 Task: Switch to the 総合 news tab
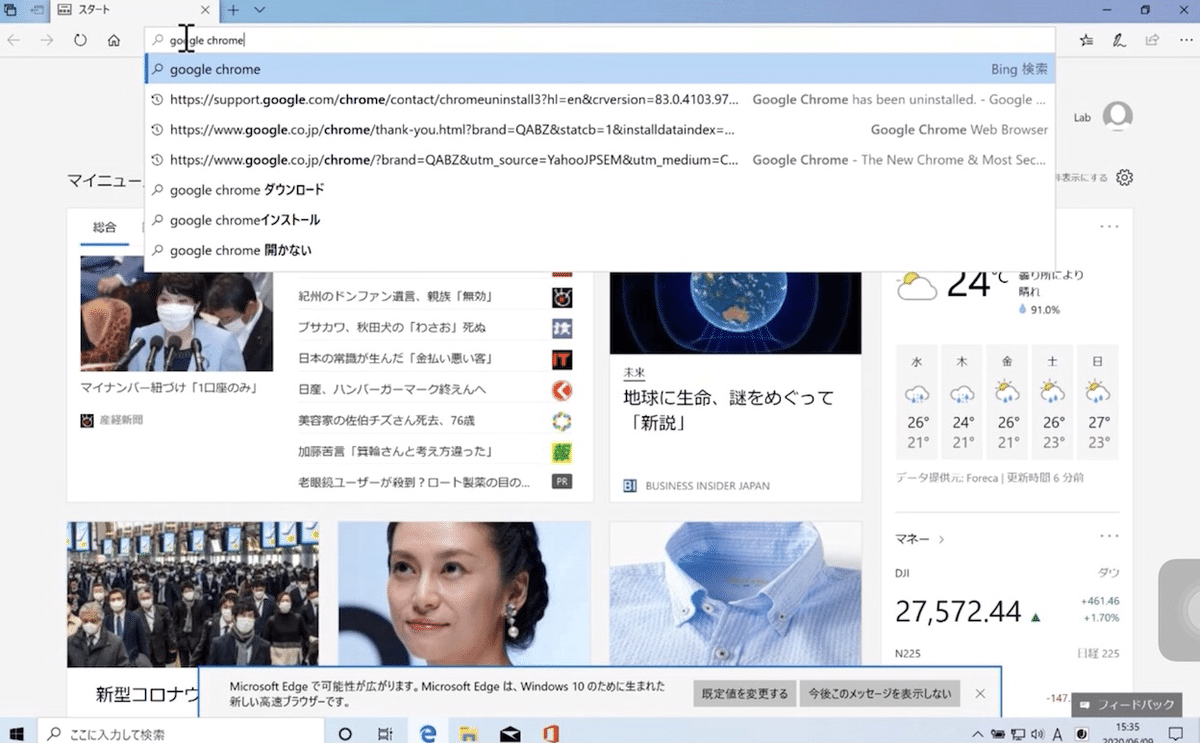pyautogui.click(x=104, y=228)
